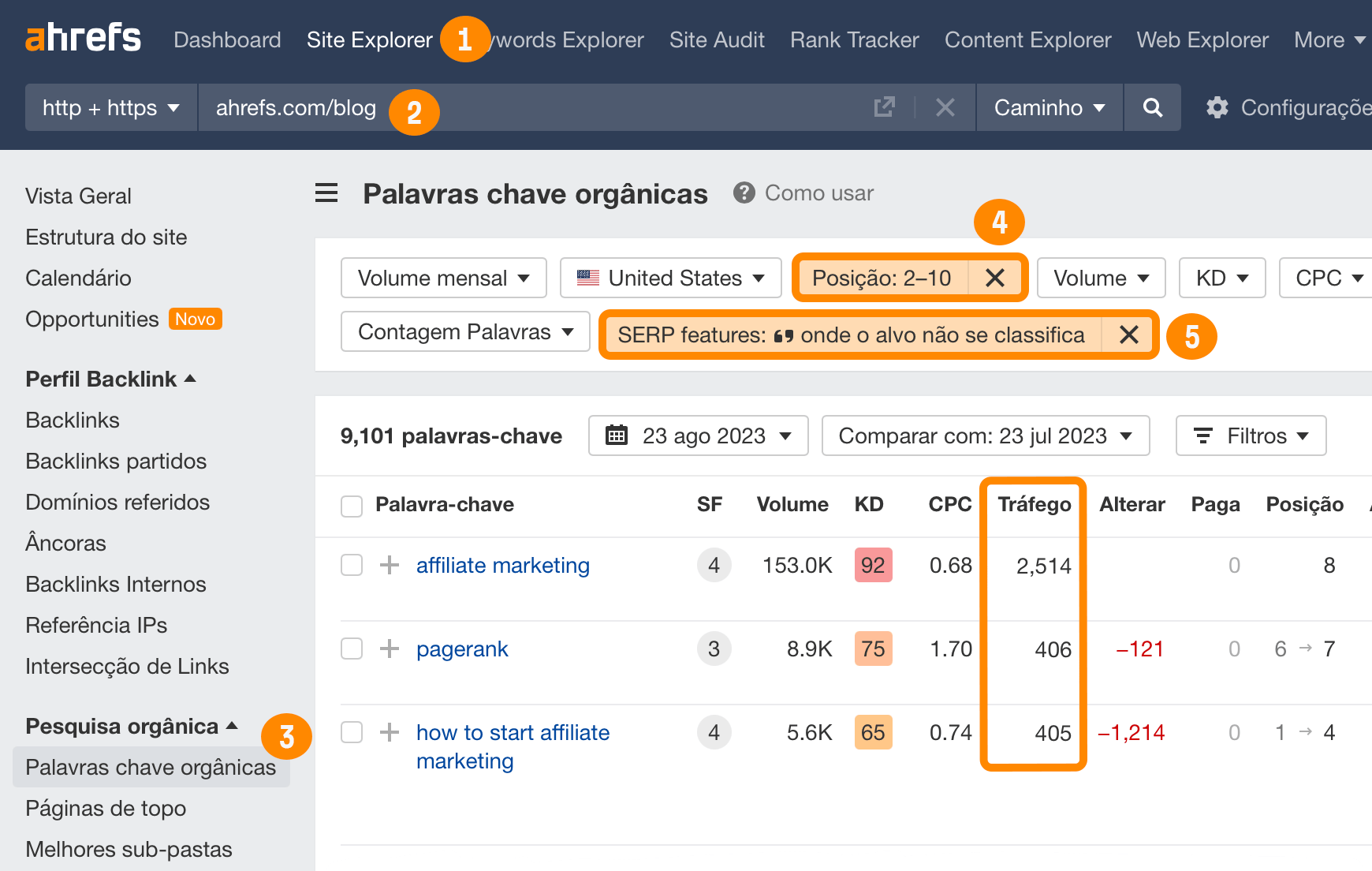The width and height of the screenshot is (1372, 871).
Task: Open Configurações via the gear icon
Action: (x=1217, y=107)
